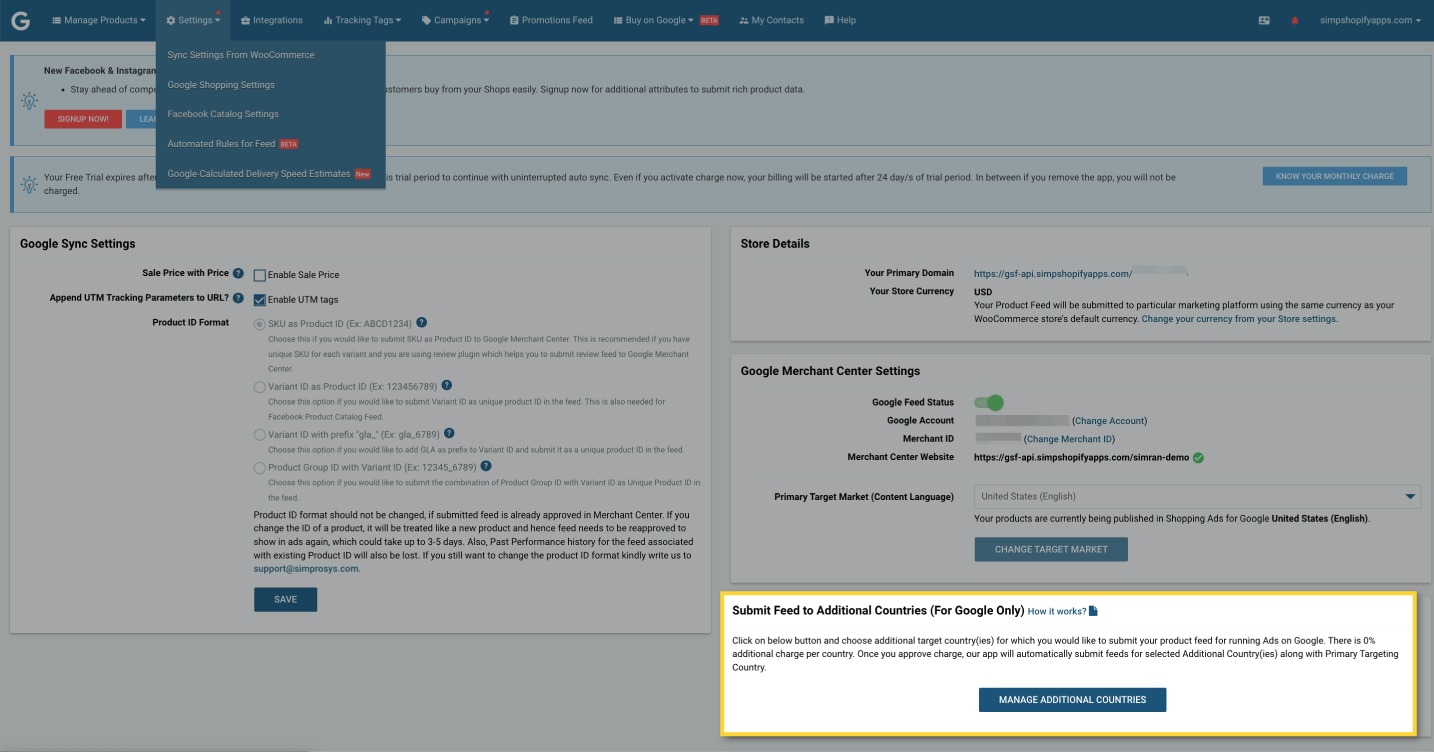Click the green verified checkmark icon
This screenshot has width=1434, height=752.
pos(1198,458)
